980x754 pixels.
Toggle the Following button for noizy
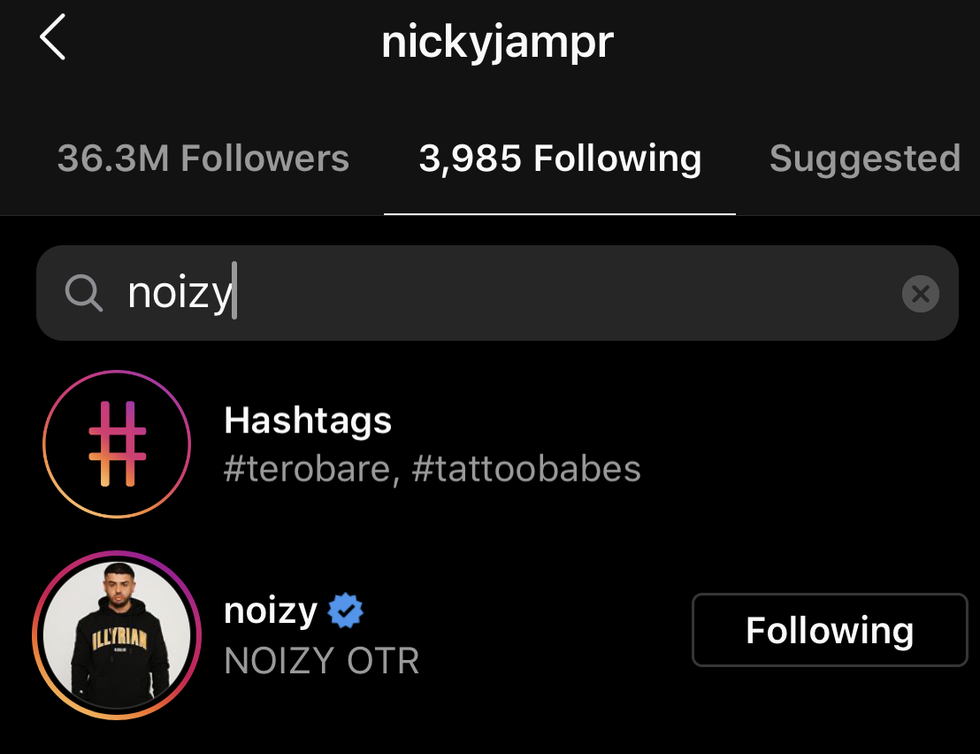[x=829, y=630]
